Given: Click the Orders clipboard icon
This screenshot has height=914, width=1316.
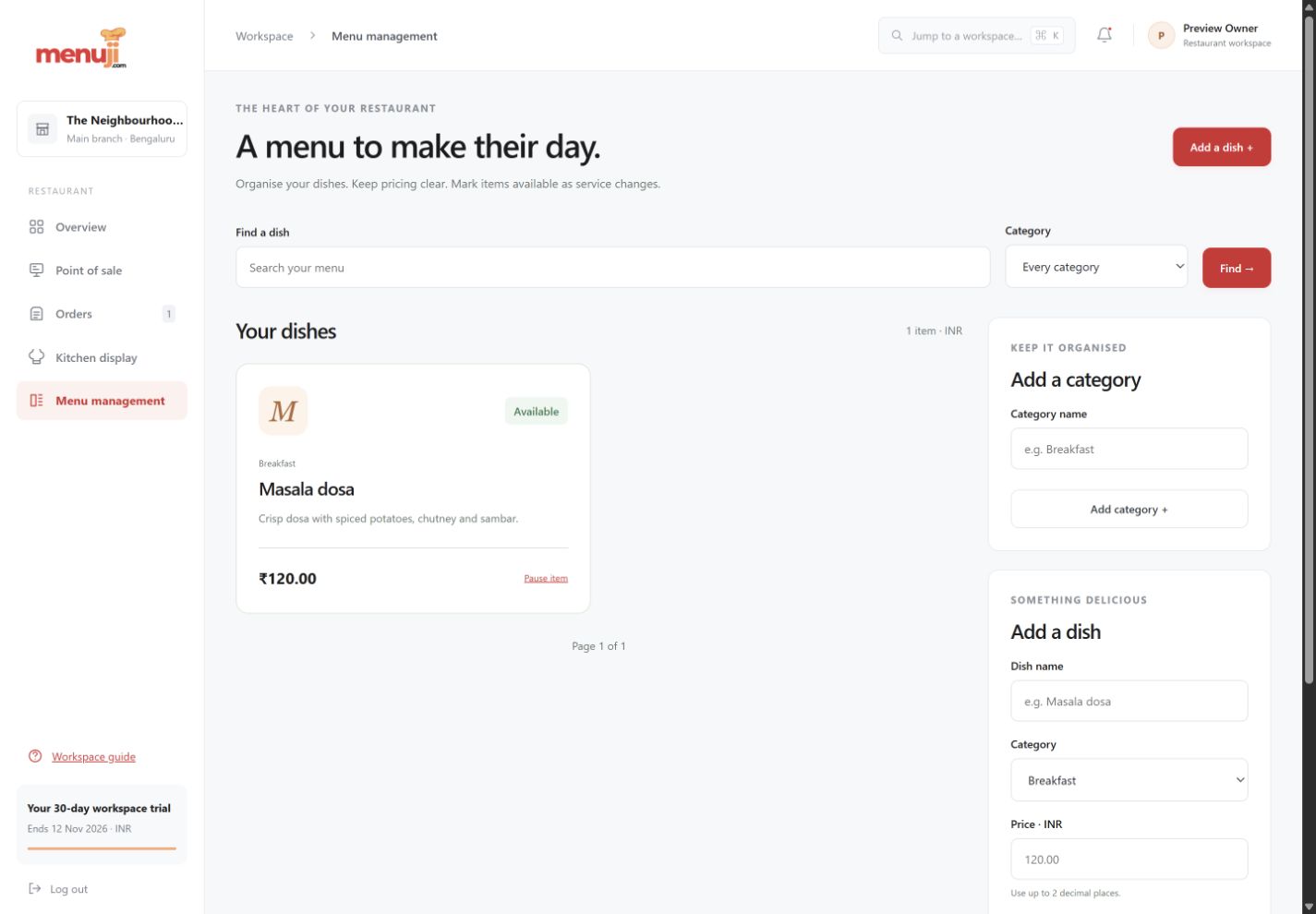Looking at the screenshot, I should coord(37,314).
